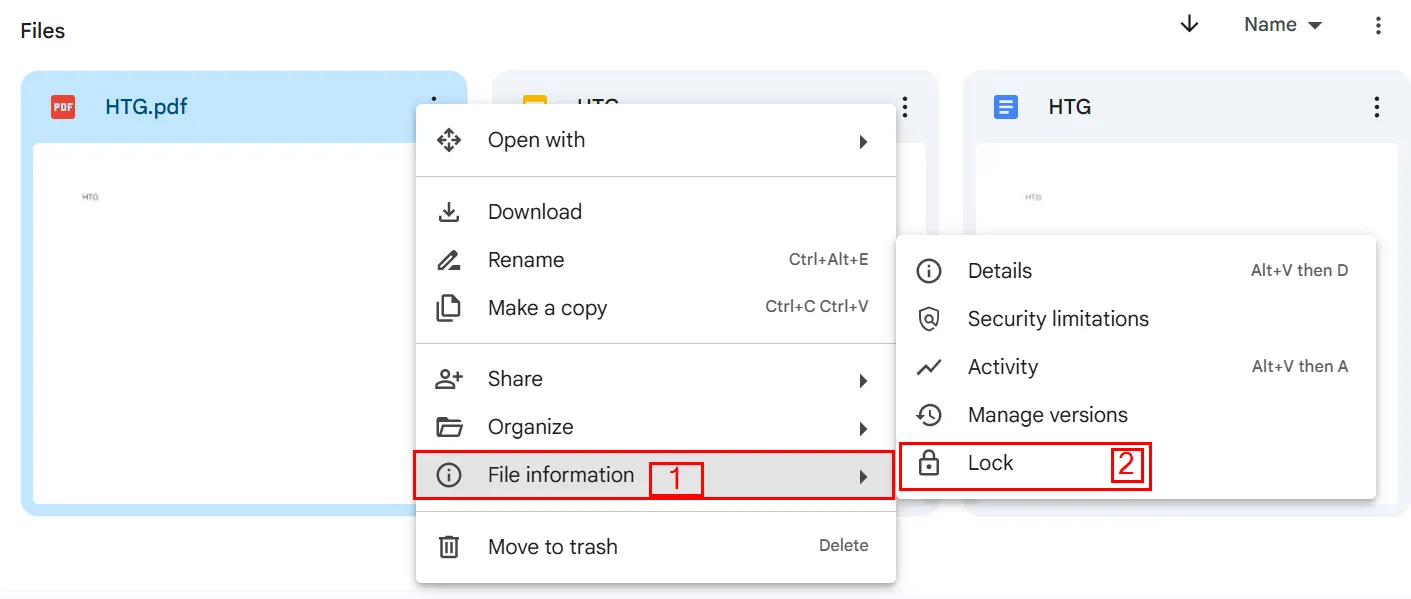Viewport: 1411px width, 599px height.
Task: Select Details from the submenu
Action: (x=999, y=270)
